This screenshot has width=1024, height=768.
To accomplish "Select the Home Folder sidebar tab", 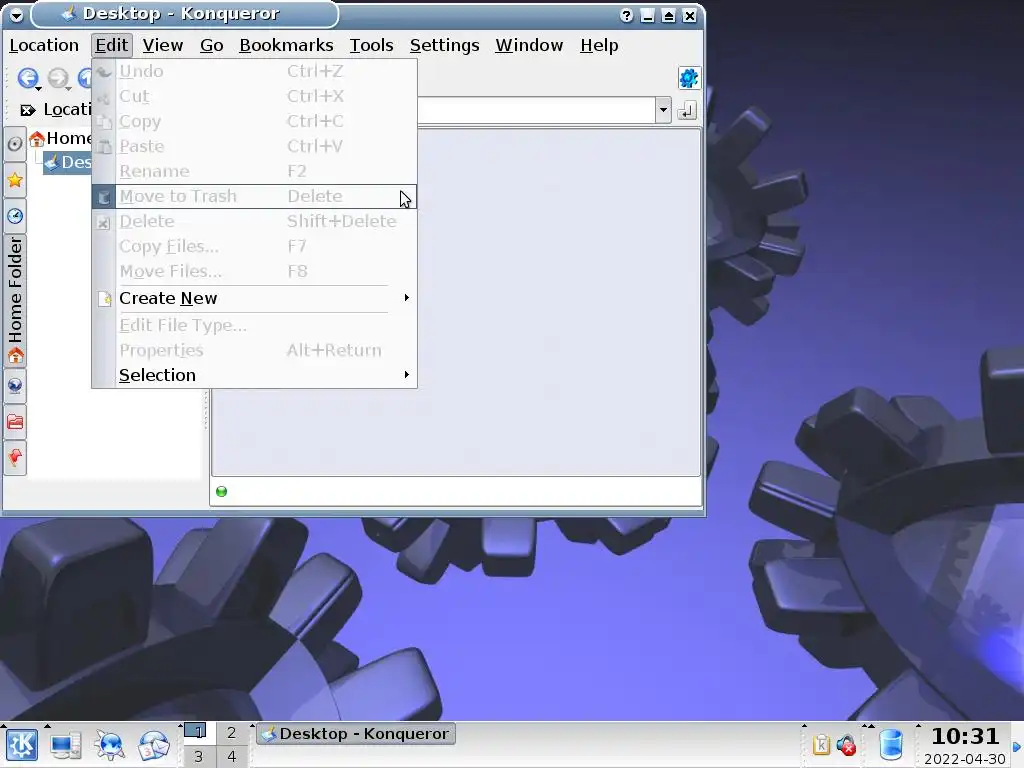I will coord(14,300).
